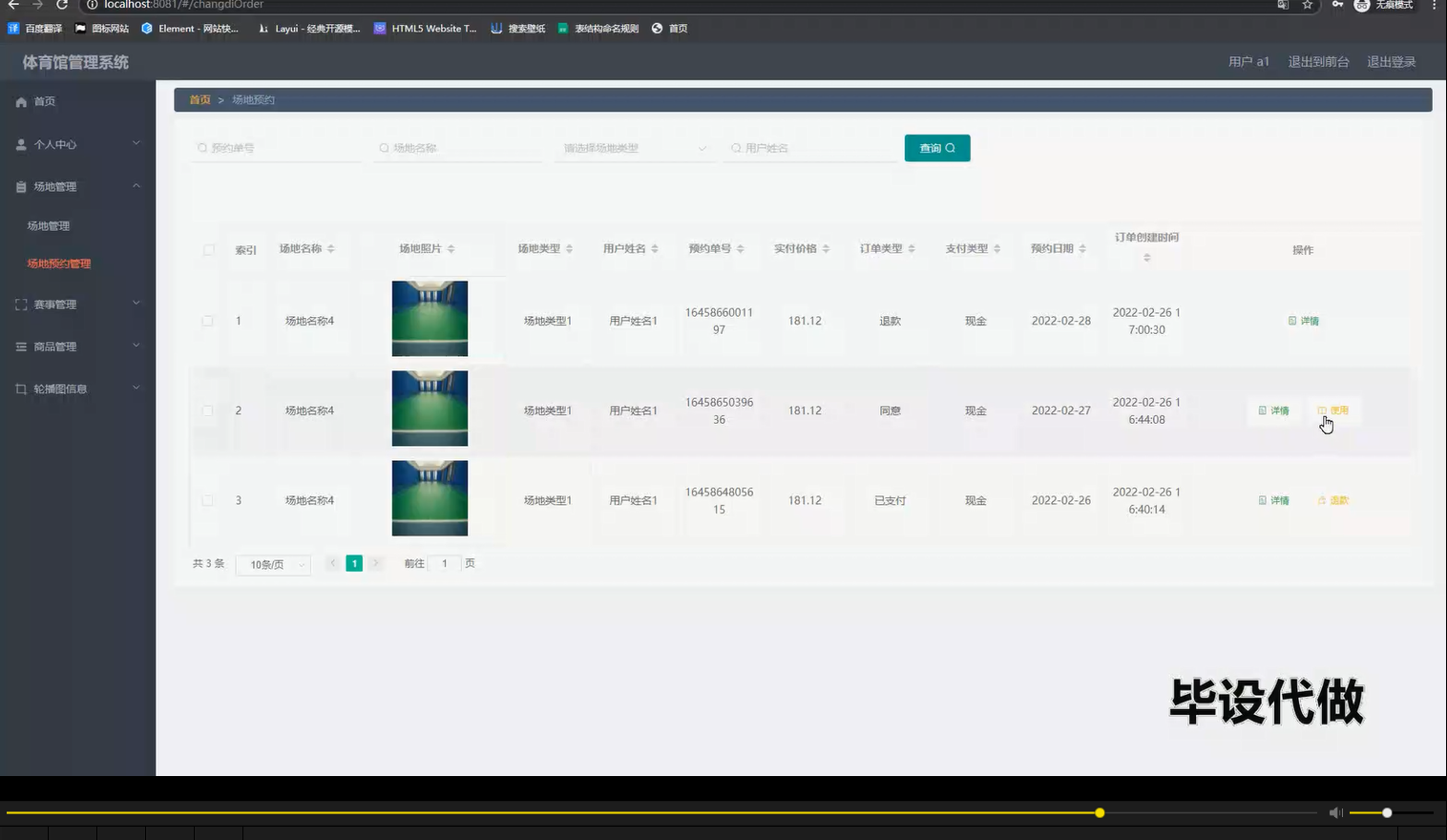Click 使用 button on row 2

pyautogui.click(x=1333, y=410)
